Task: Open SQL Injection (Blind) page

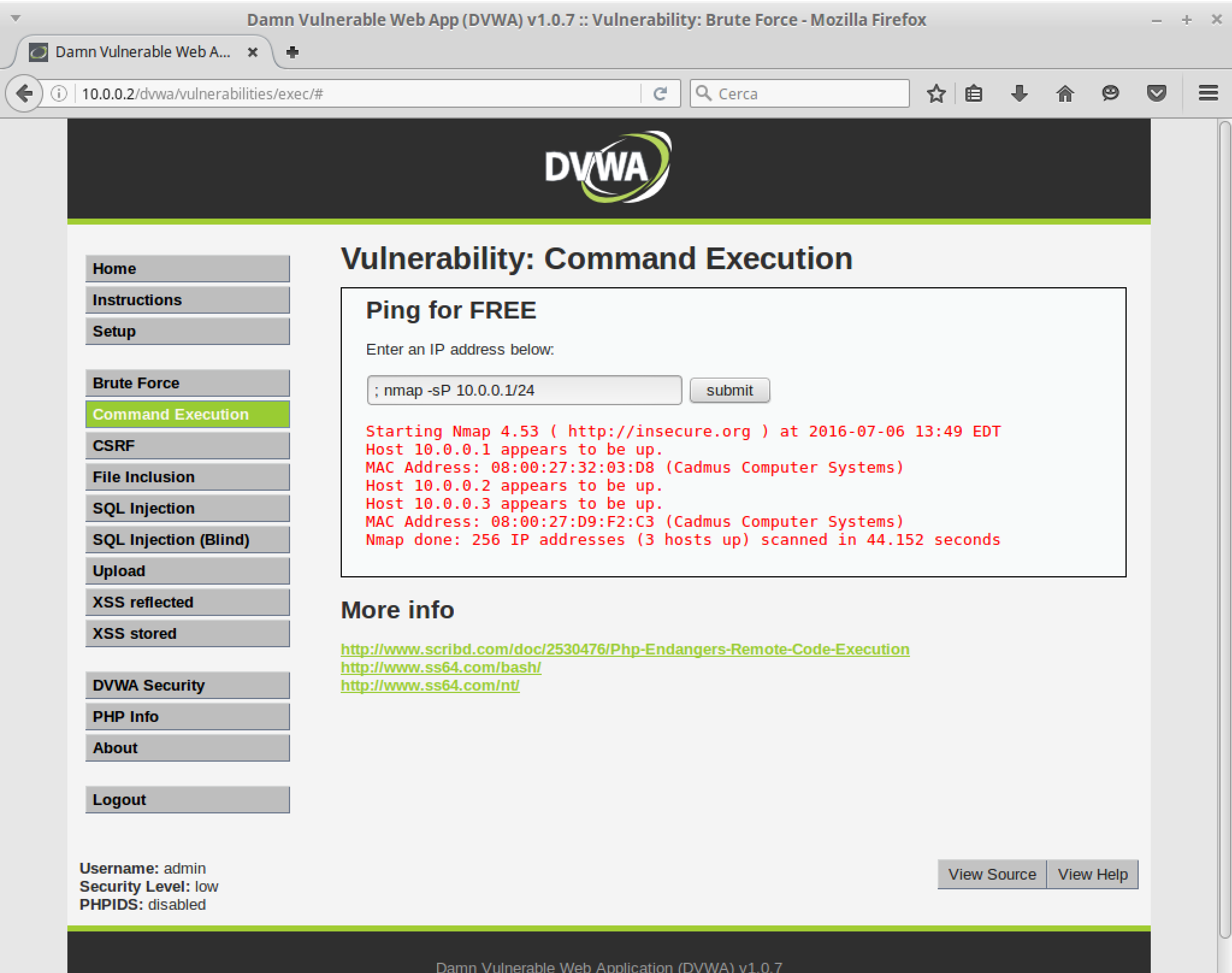Action: tap(188, 539)
